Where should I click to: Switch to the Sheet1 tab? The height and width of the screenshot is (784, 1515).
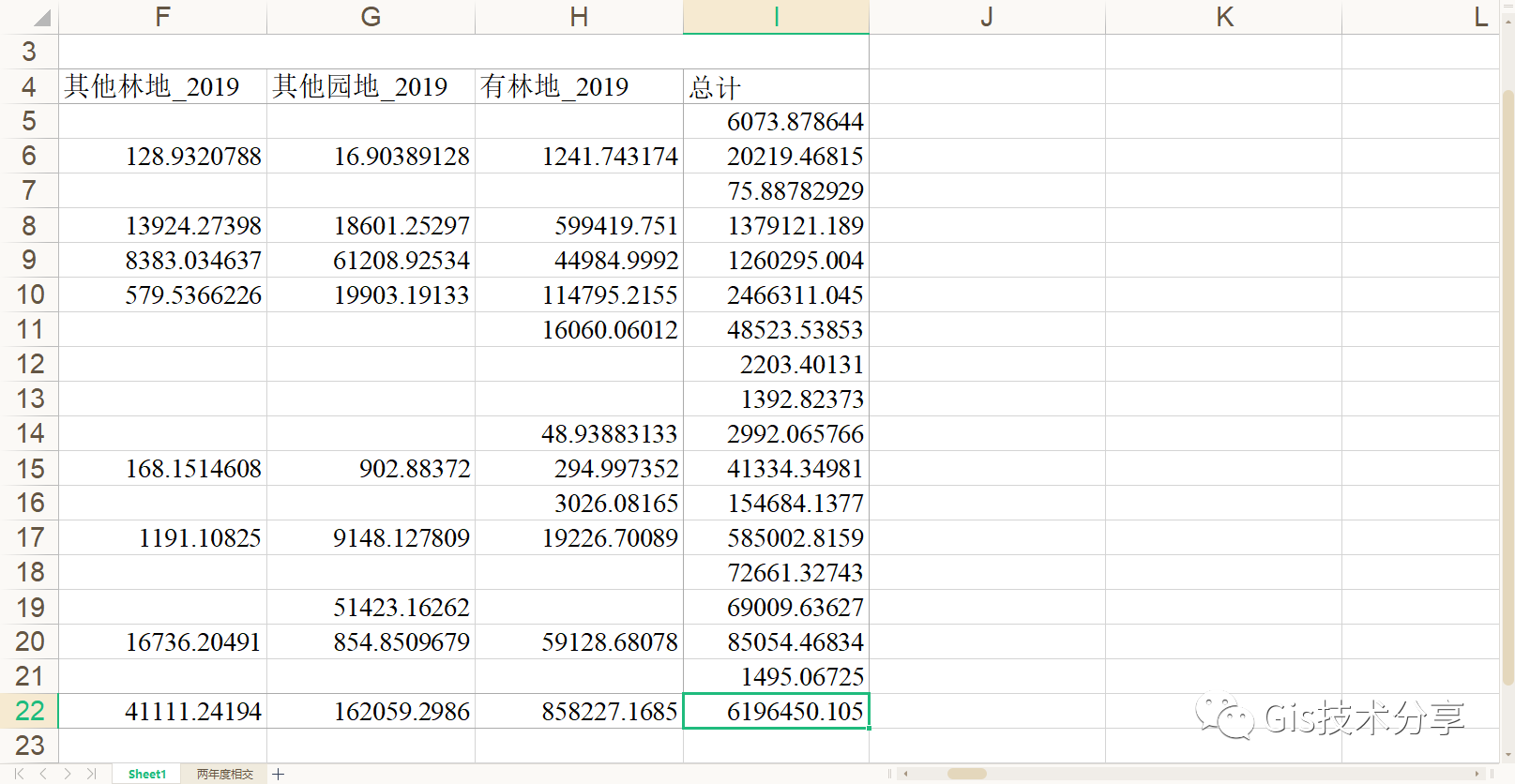click(147, 774)
